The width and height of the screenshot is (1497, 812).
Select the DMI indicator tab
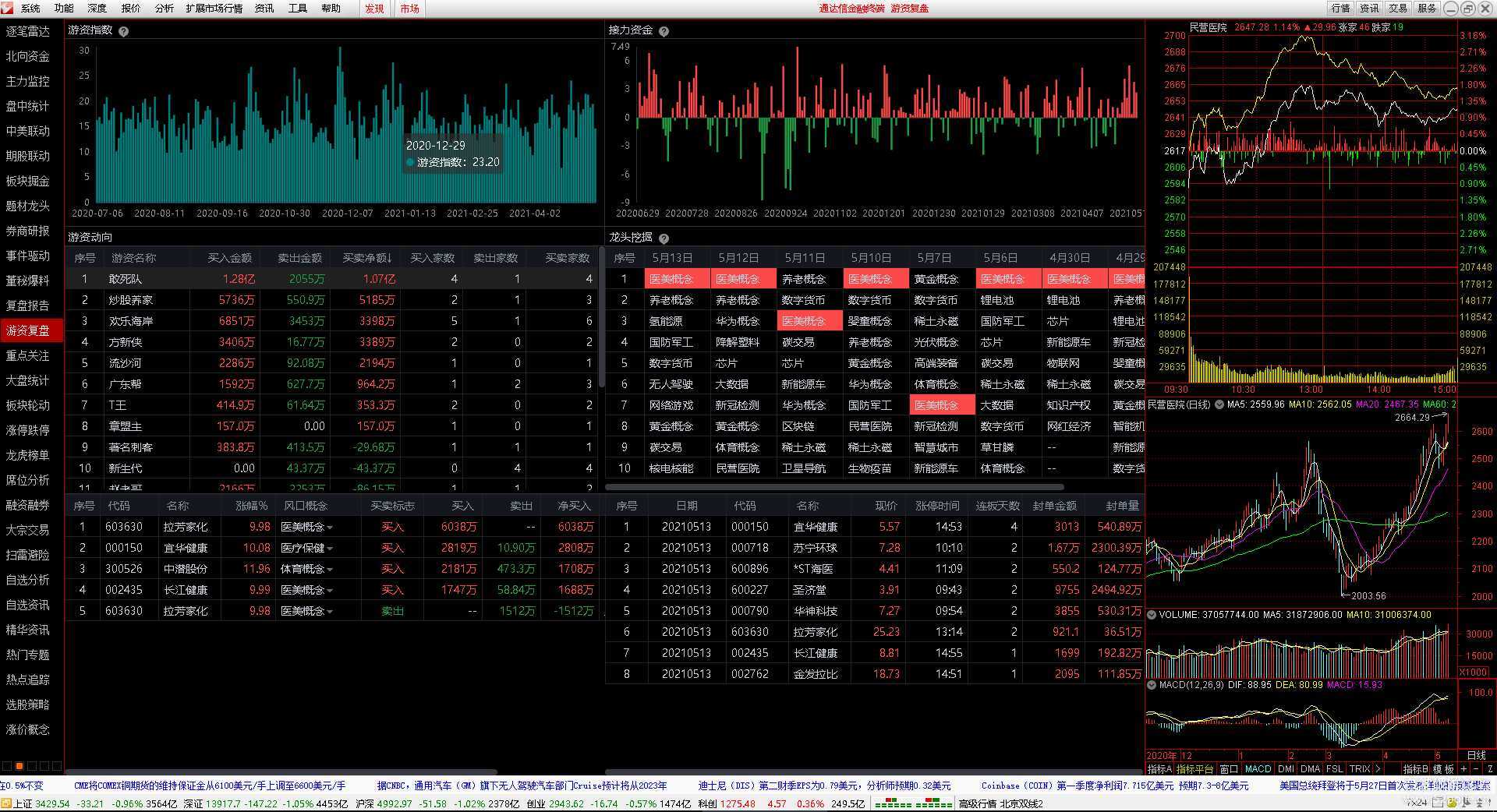point(1287,768)
